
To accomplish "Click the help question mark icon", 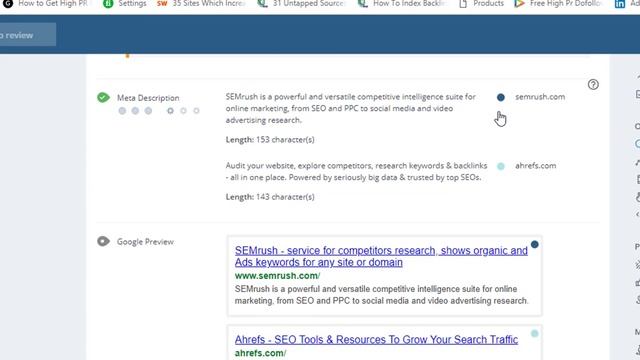I will click(x=593, y=84).
